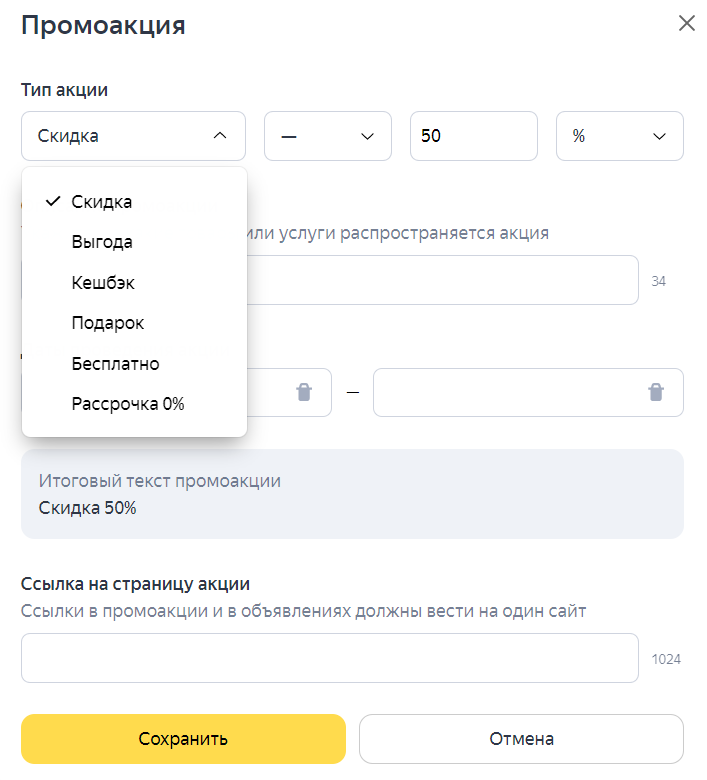Close the Промоакция dialog with X icon
The width and height of the screenshot is (707, 780).
click(686, 24)
